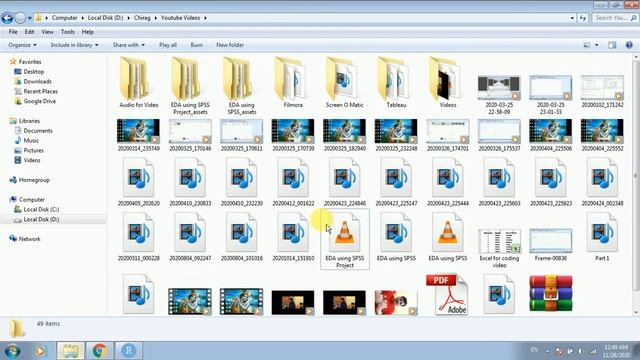
Task: Open Include in library dropdown
Action: pyautogui.click(x=74, y=45)
